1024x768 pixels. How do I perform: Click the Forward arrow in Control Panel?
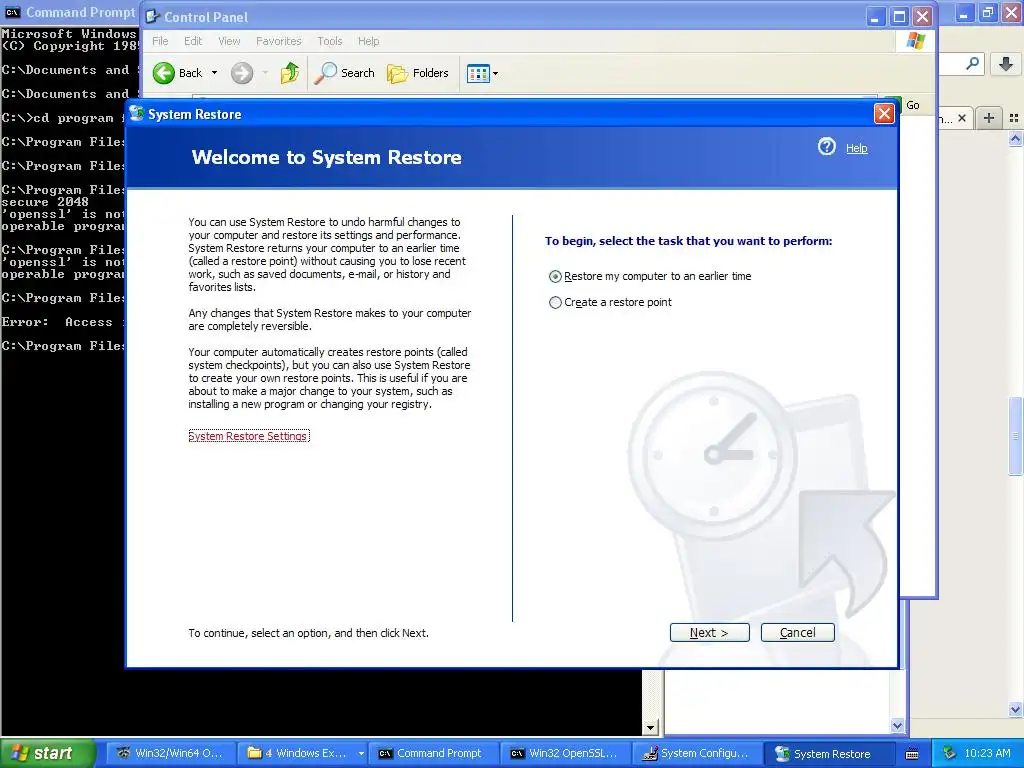pos(242,73)
